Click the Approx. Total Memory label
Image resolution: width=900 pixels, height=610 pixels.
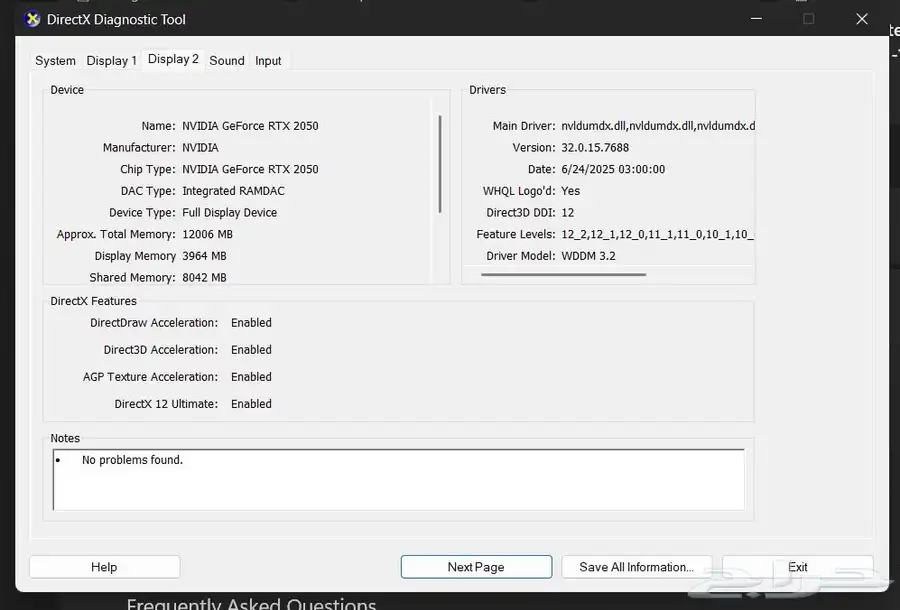(116, 234)
